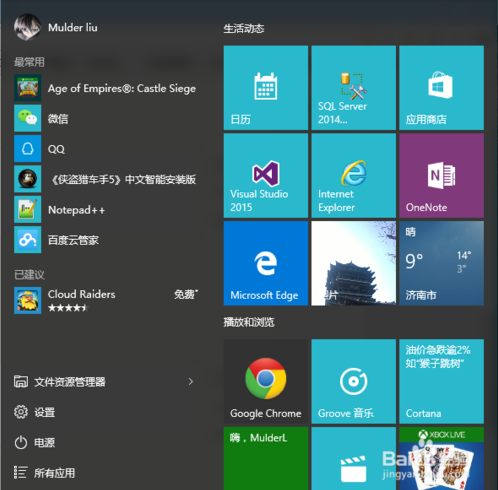This screenshot has width=498, height=490.
Task: Launch Google Chrome tile
Action: (266, 381)
